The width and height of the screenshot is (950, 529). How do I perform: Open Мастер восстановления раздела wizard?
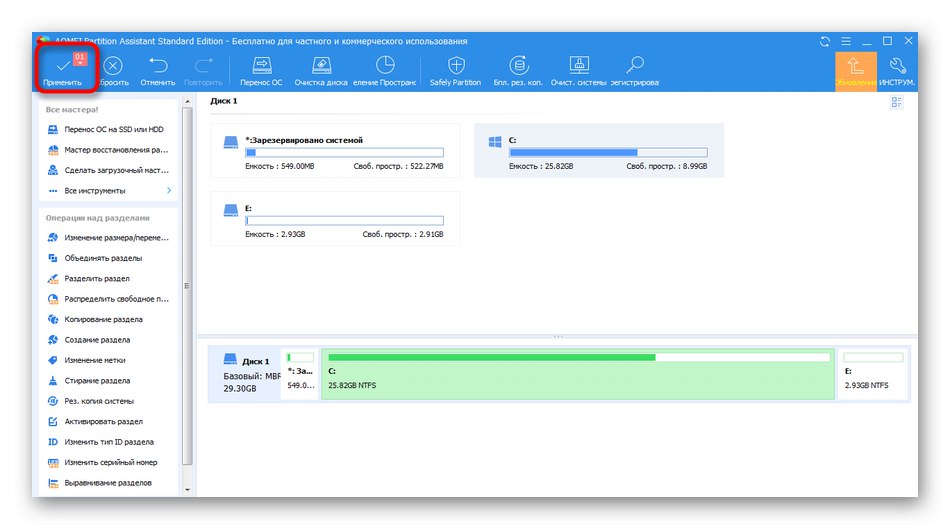107,150
